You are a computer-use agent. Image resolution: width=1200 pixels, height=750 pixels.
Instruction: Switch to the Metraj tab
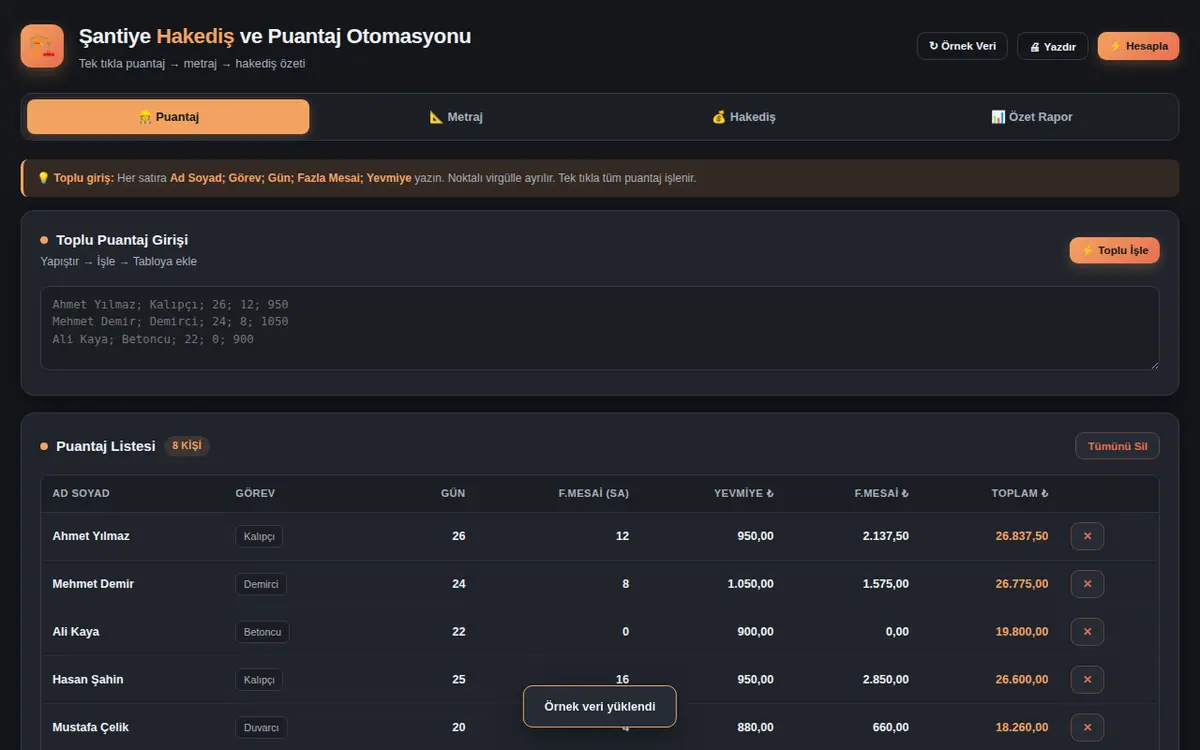click(x=456, y=117)
